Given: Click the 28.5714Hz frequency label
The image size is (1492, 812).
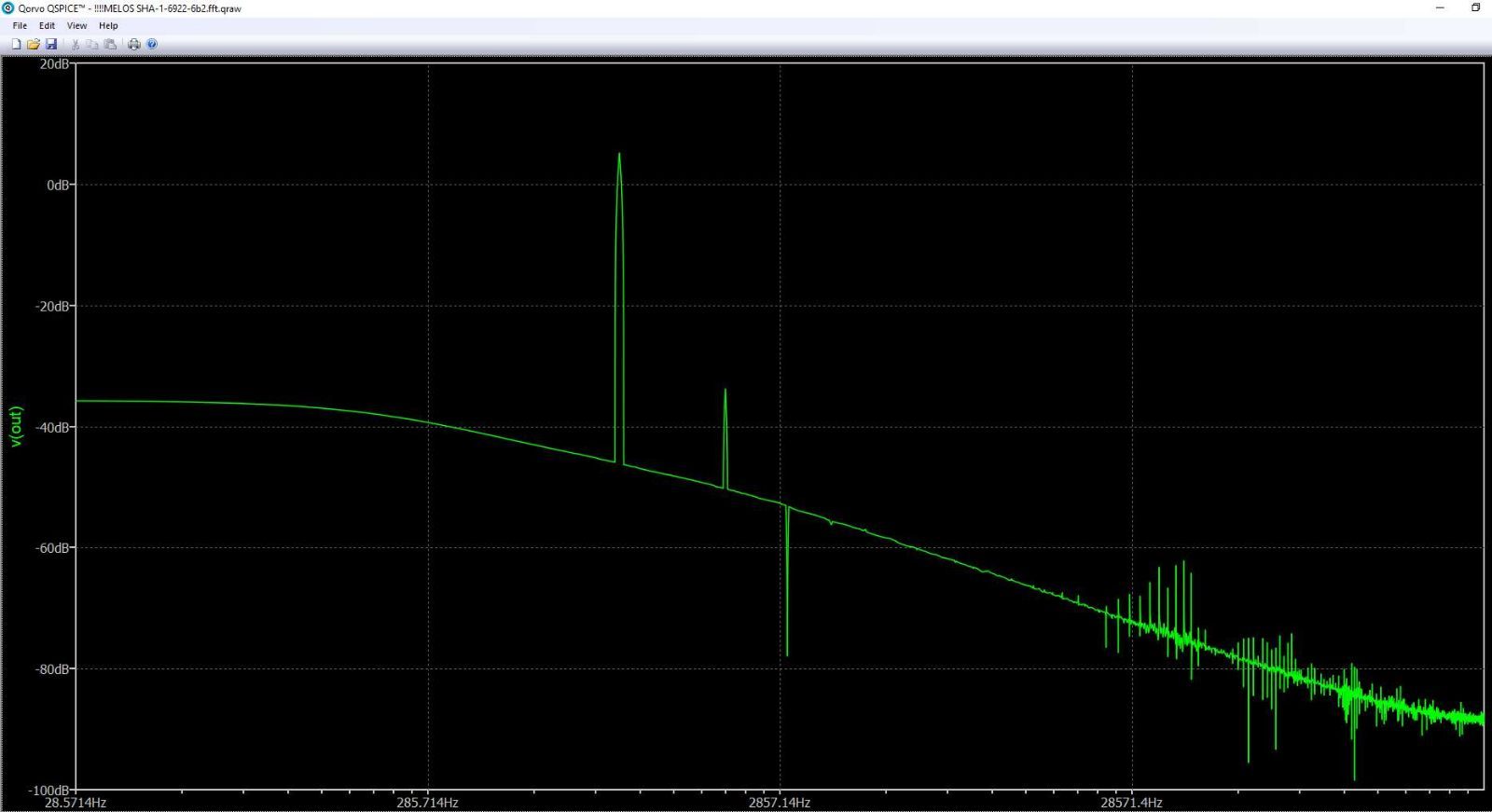Looking at the screenshot, I should coord(76,803).
